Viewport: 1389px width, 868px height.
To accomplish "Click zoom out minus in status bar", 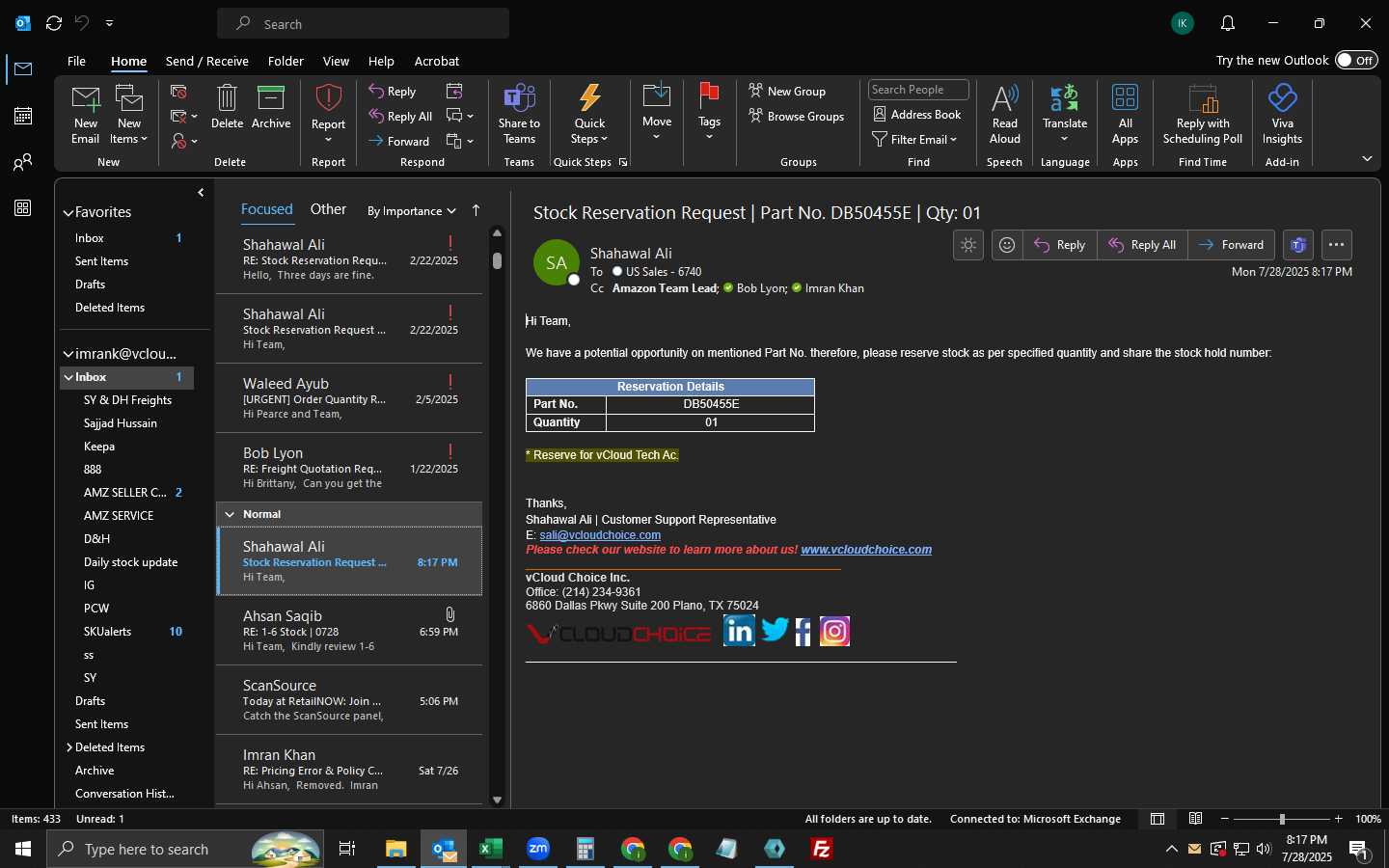I will pos(1225,819).
